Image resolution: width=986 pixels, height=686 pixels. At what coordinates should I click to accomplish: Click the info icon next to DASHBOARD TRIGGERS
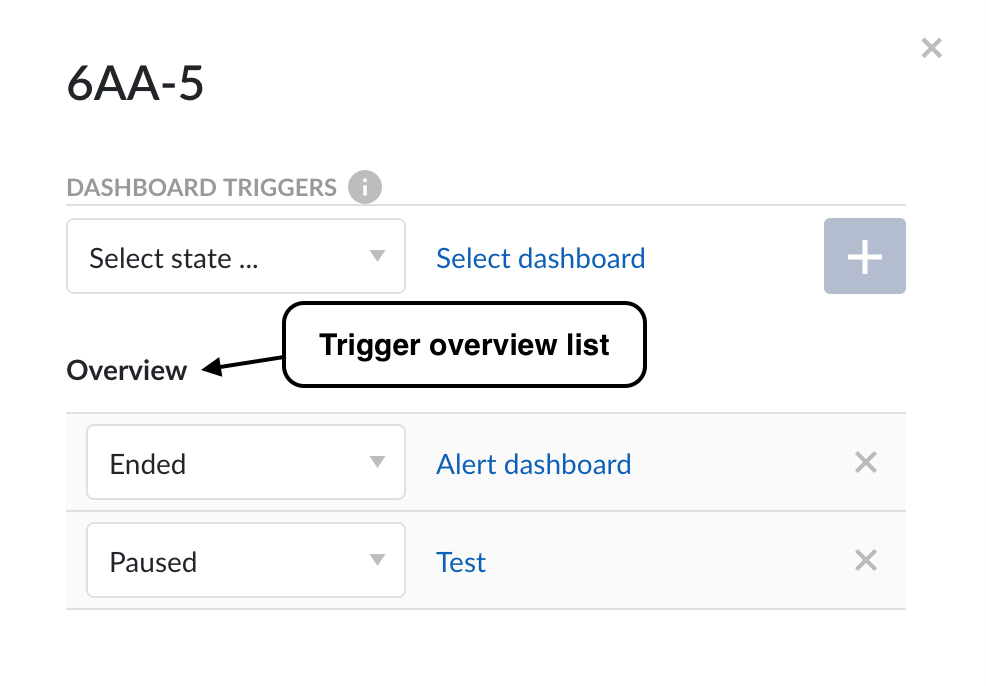click(x=365, y=186)
